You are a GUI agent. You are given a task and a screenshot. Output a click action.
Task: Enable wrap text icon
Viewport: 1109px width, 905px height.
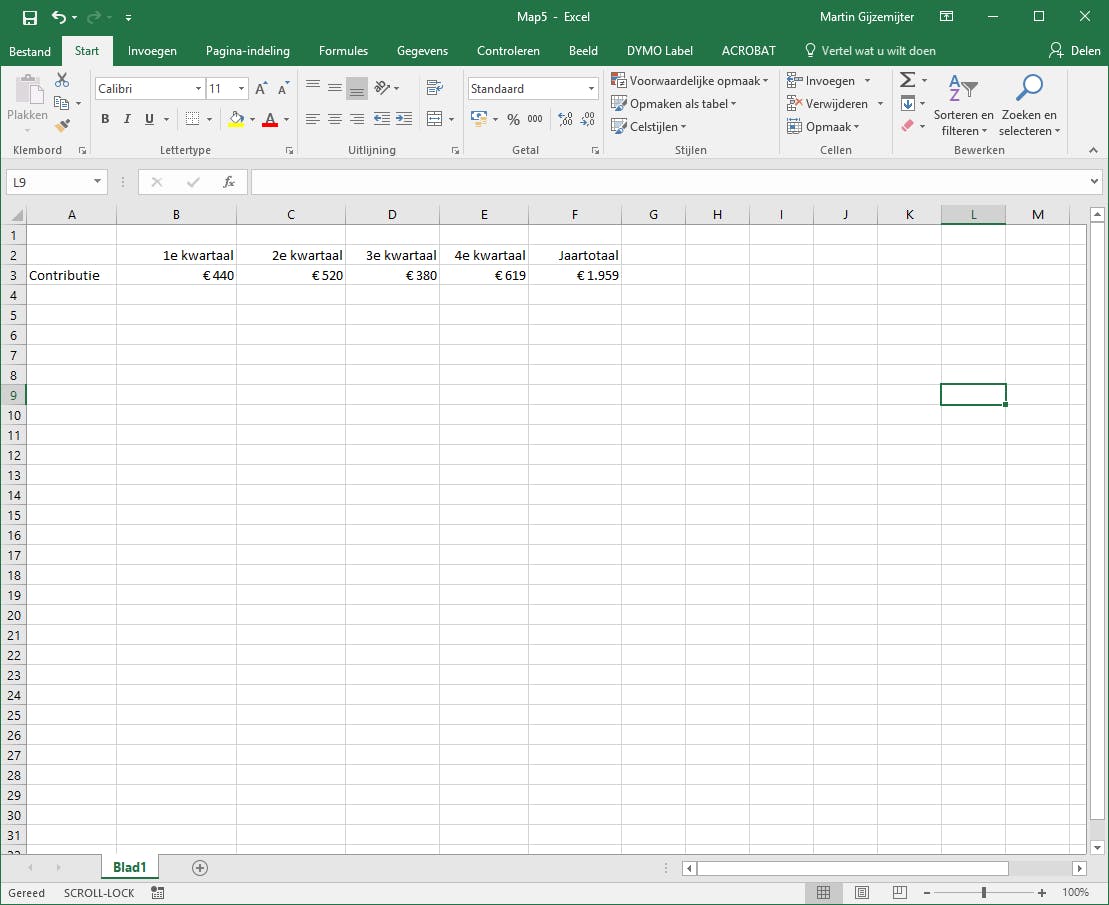tap(434, 88)
